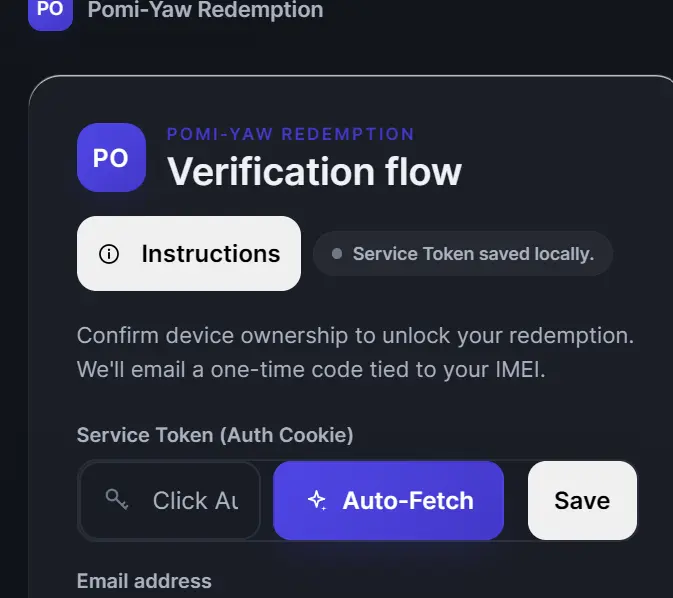
Task: Click the "Confirm device ownership" sentence
Action: [x=355, y=336]
